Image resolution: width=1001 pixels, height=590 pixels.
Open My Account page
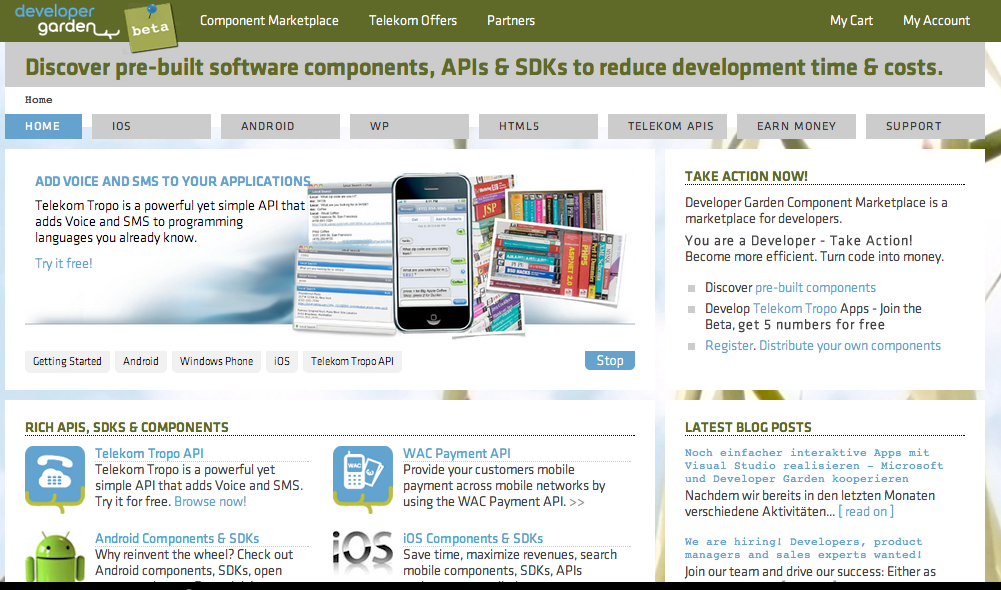pyautogui.click(x=936, y=20)
